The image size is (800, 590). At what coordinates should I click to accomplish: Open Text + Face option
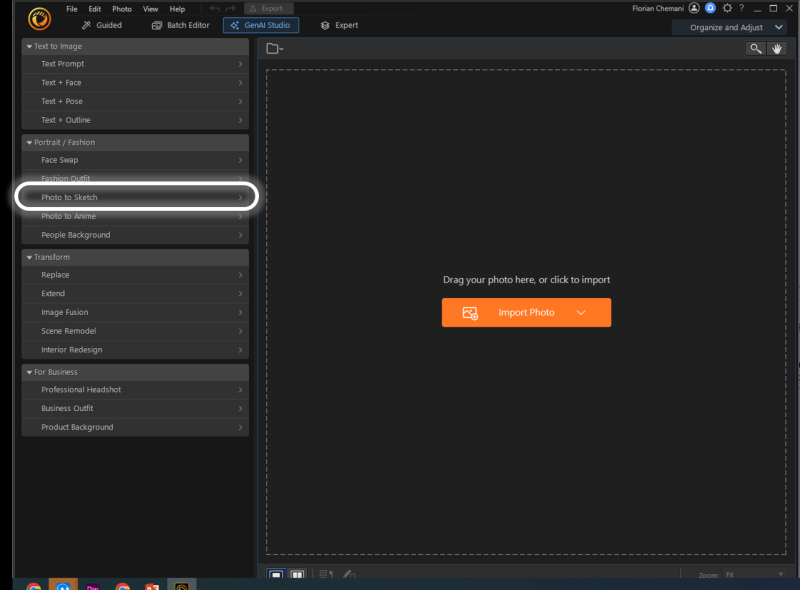tap(135, 83)
